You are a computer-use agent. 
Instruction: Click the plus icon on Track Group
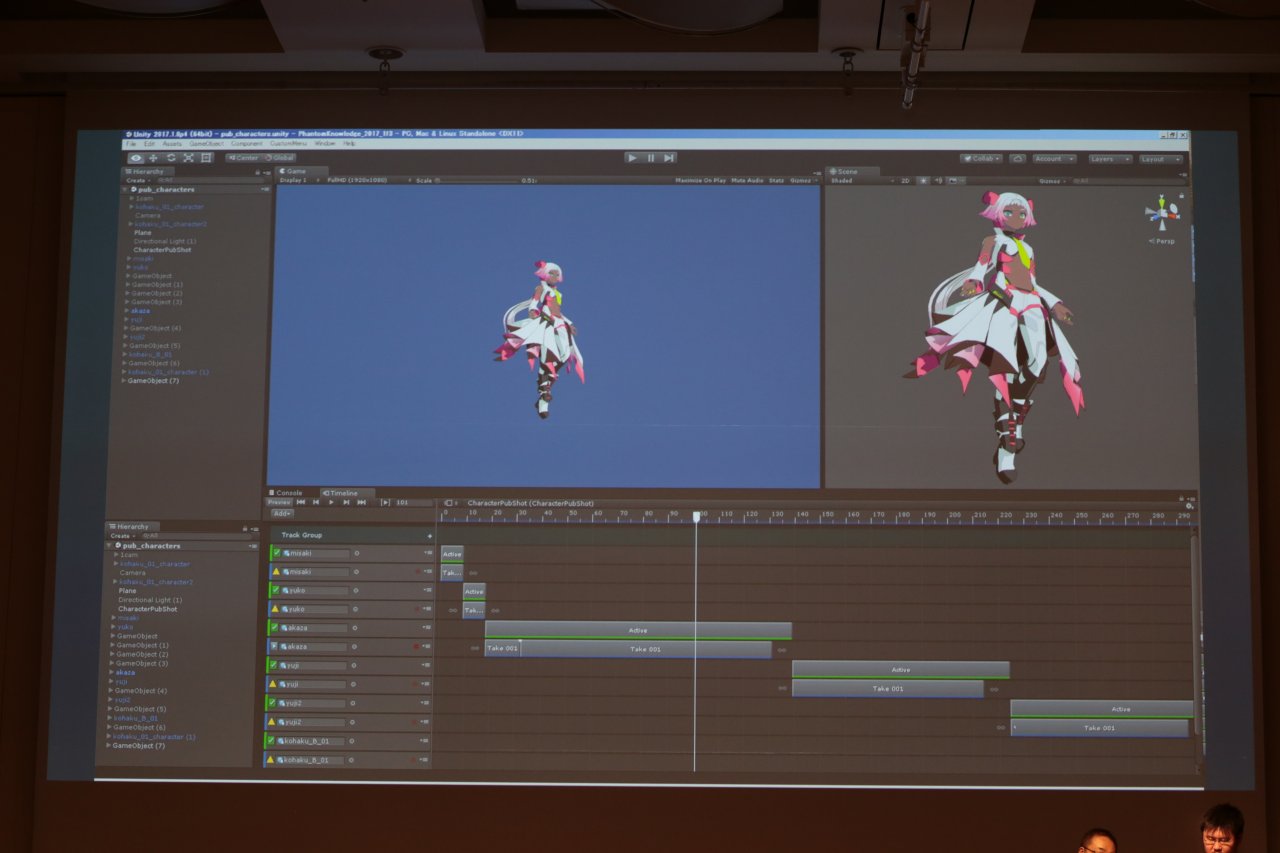click(430, 536)
